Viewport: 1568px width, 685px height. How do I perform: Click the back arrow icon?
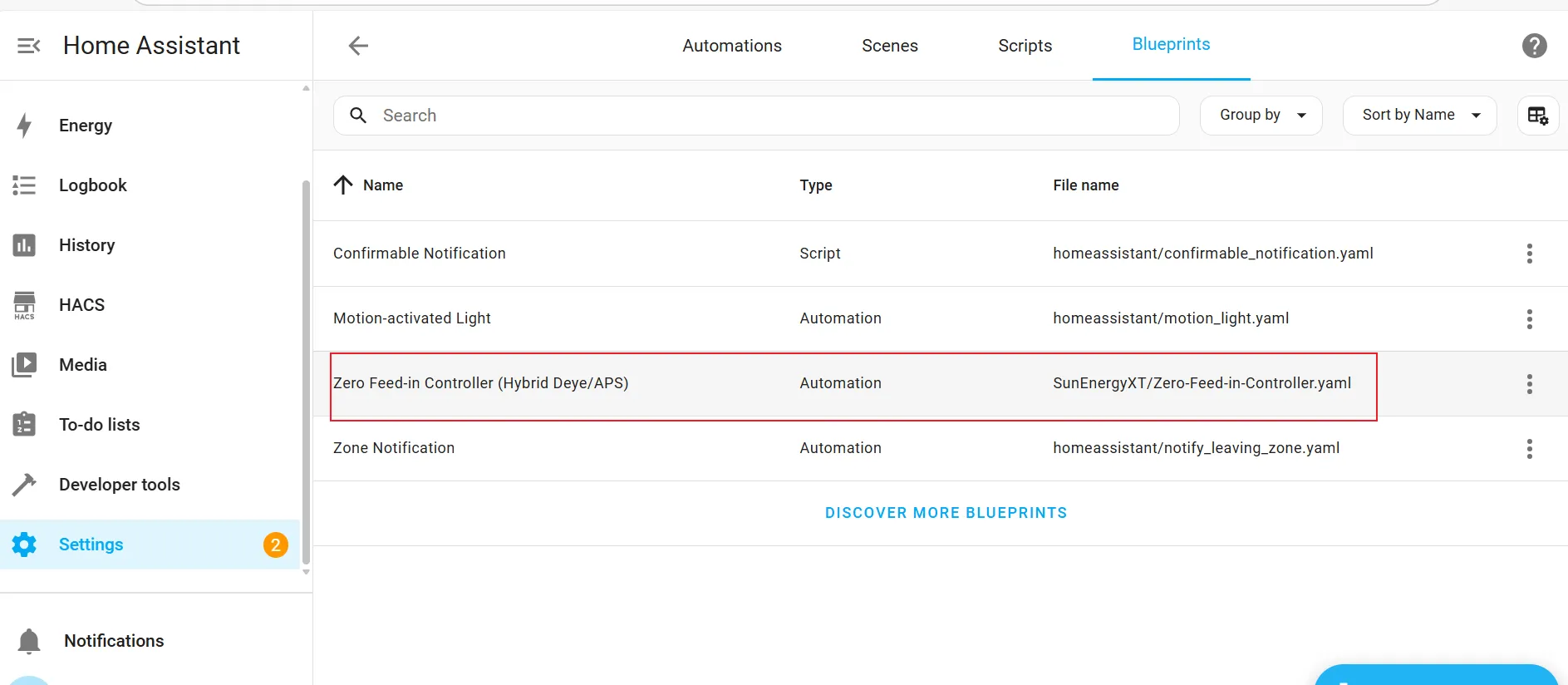pyautogui.click(x=358, y=46)
